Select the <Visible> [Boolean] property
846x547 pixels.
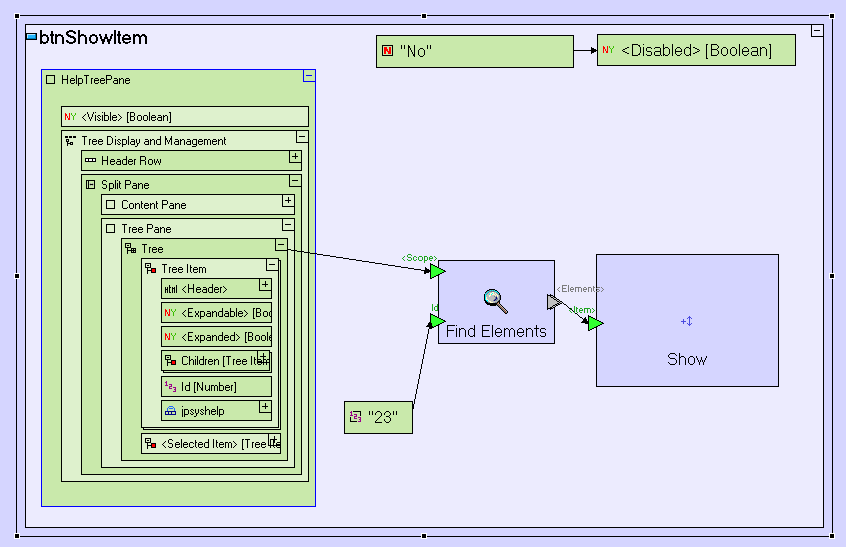(x=185, y=117)
